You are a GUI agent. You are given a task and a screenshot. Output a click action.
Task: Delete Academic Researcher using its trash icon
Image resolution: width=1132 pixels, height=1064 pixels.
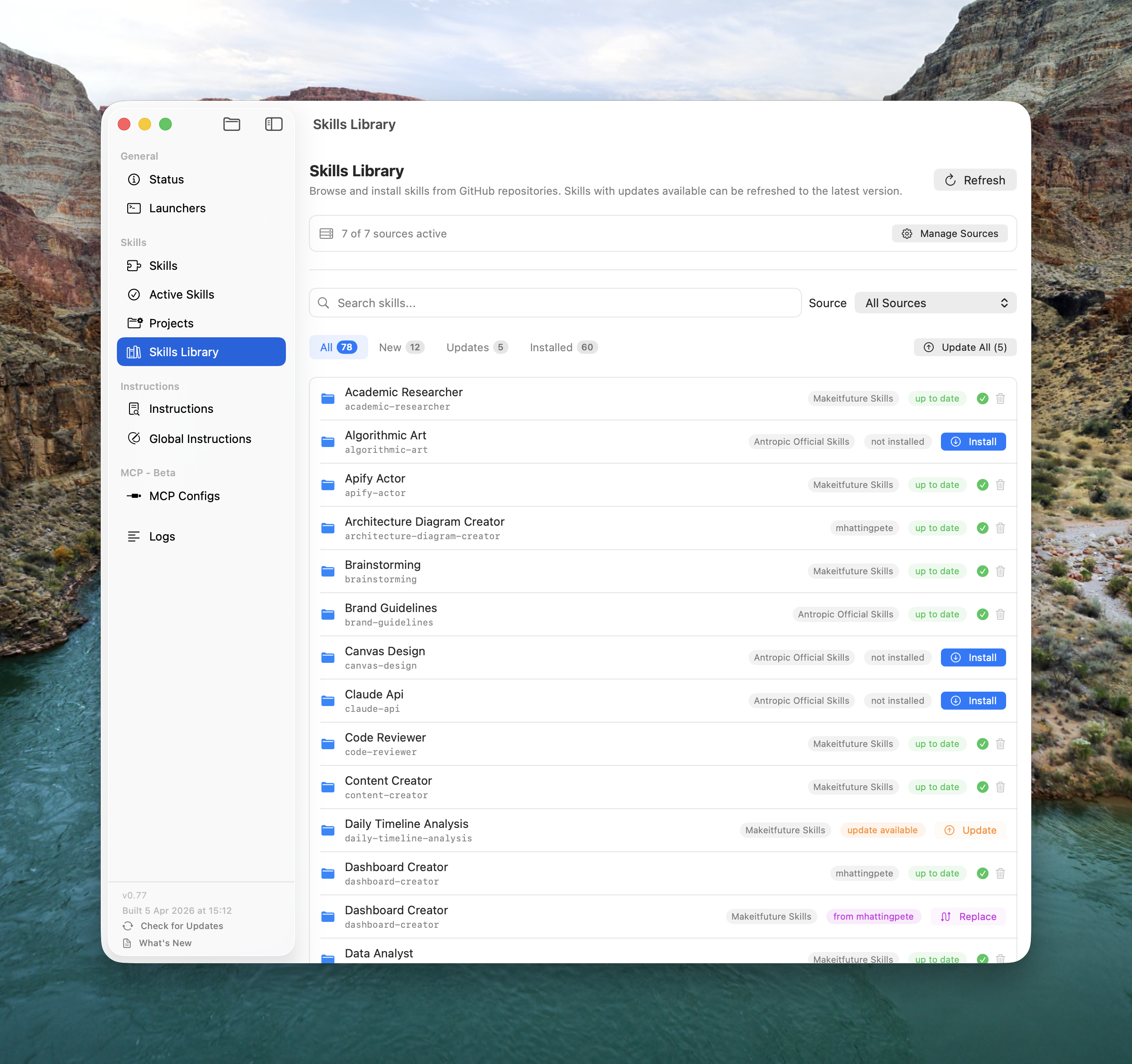[1000, 398]
